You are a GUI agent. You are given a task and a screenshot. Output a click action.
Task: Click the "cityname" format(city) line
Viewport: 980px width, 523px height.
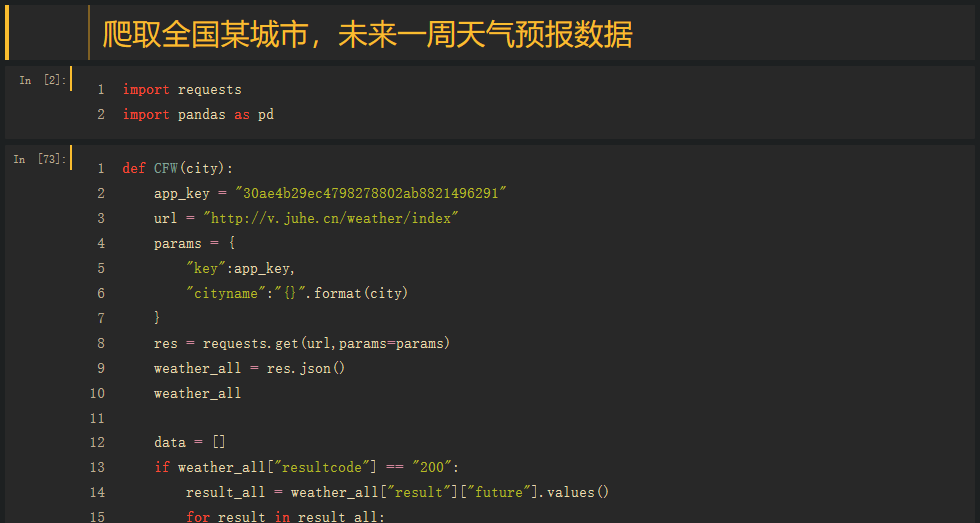point(297,293)
